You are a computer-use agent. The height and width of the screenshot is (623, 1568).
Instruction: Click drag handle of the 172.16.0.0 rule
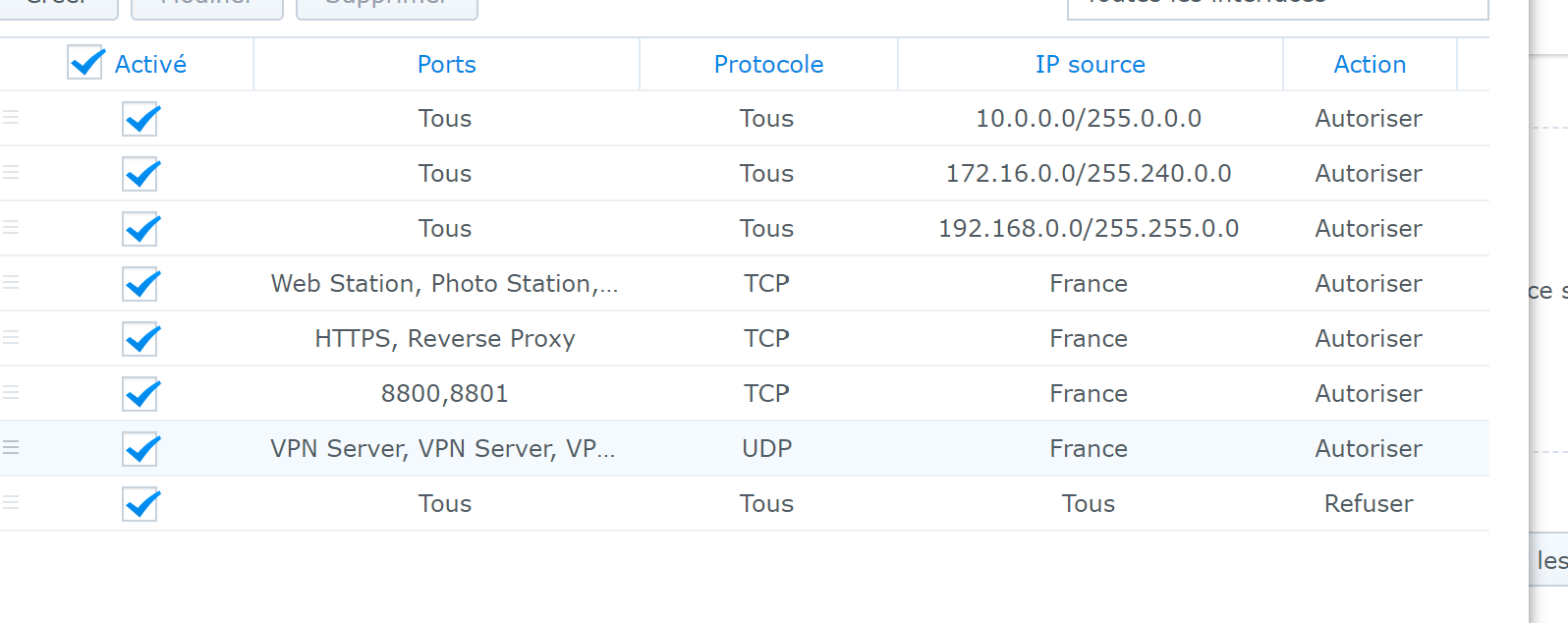coord(11,172)
